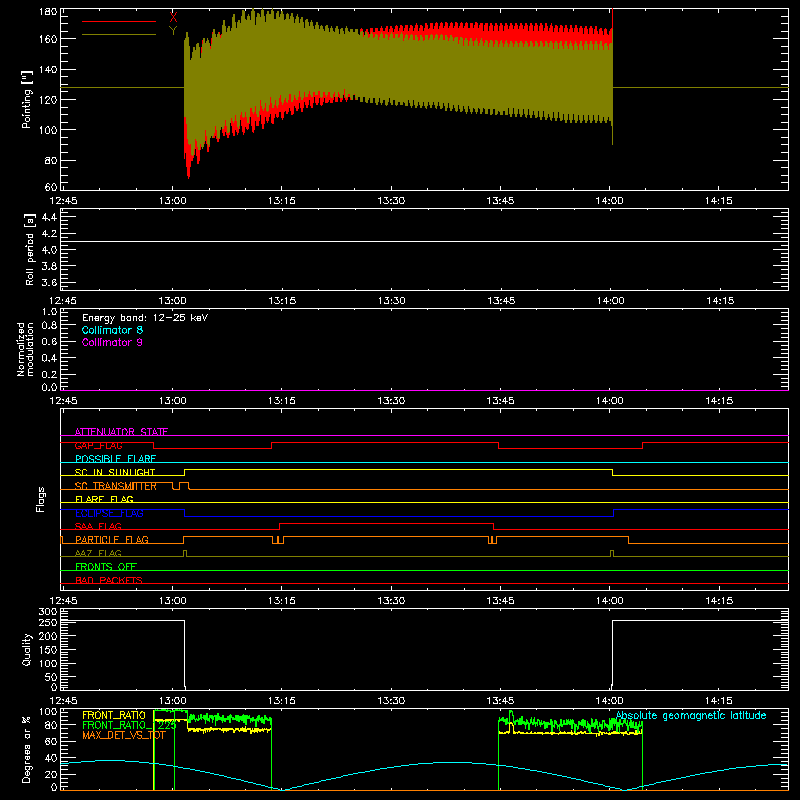Click the 180 tick on Pointing axis

click(x=48, y=12)
